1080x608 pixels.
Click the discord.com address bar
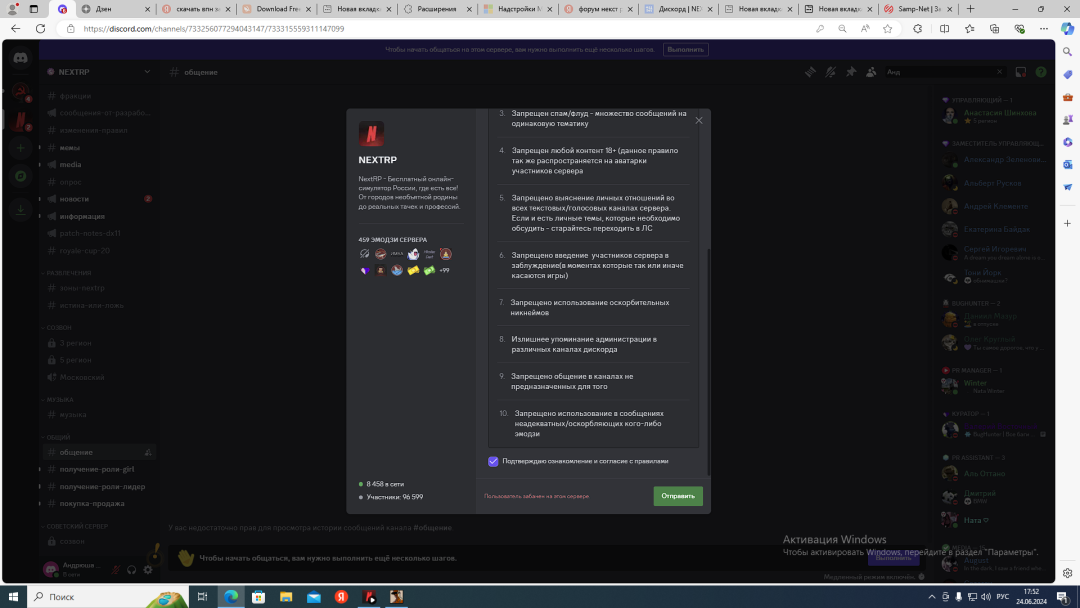tap(441, 29)
